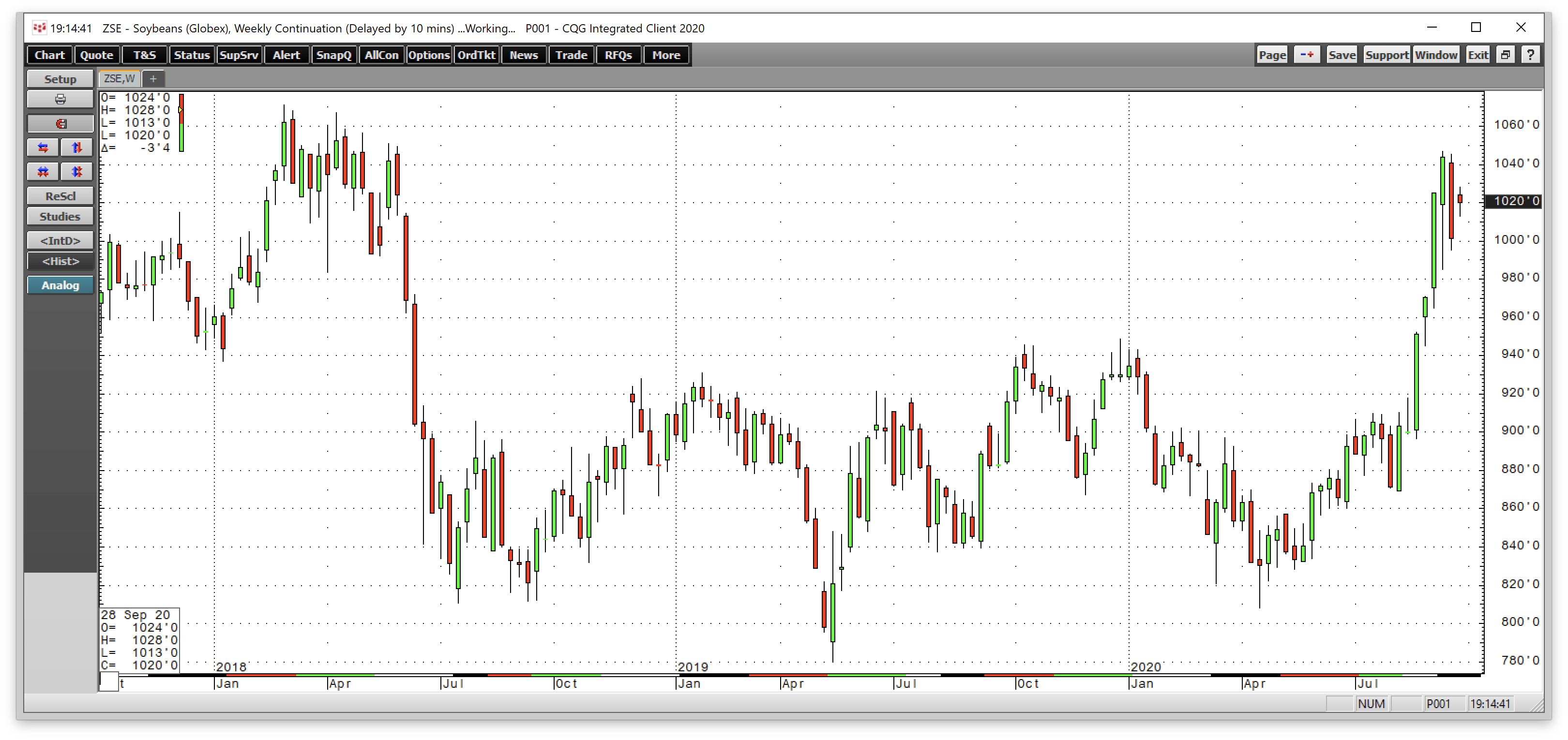Click the 2019 year label on timeline
1568x740 pixels.
(x=693, y=667)
